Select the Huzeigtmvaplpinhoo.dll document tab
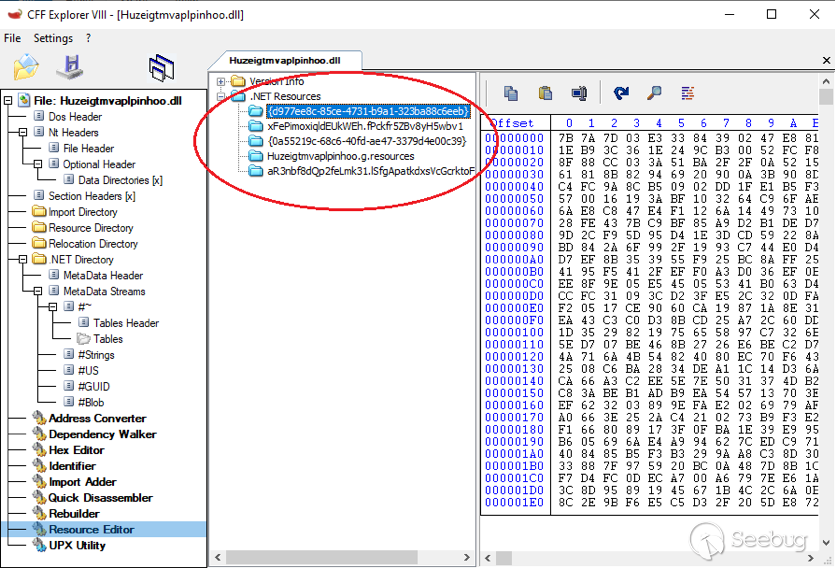This screenshot has width=835, height=568. (x=284, y=60)
